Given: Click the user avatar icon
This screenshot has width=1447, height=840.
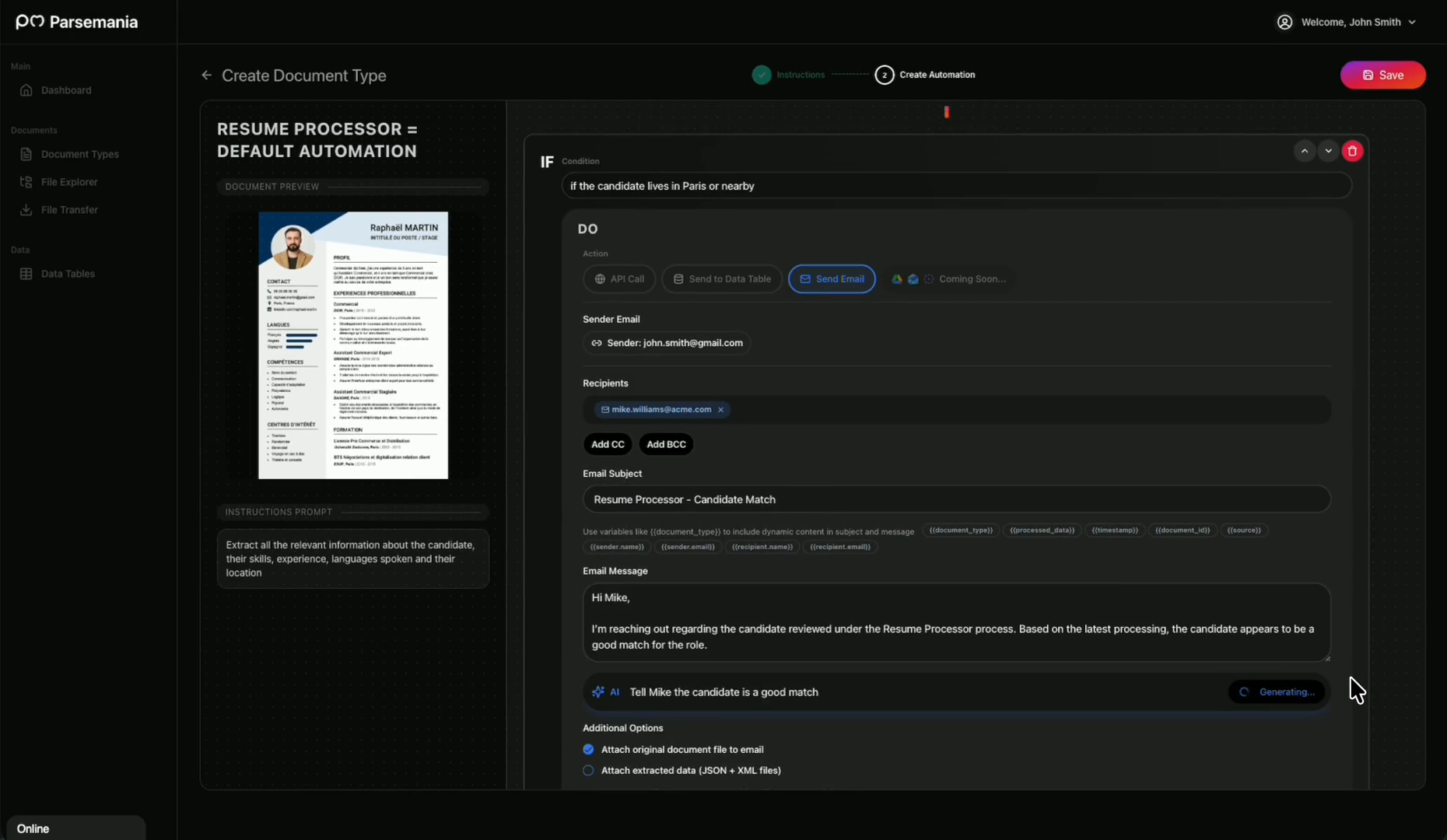Looking at the screenshot, I should pyautogui.click(x=1285, y=21).
